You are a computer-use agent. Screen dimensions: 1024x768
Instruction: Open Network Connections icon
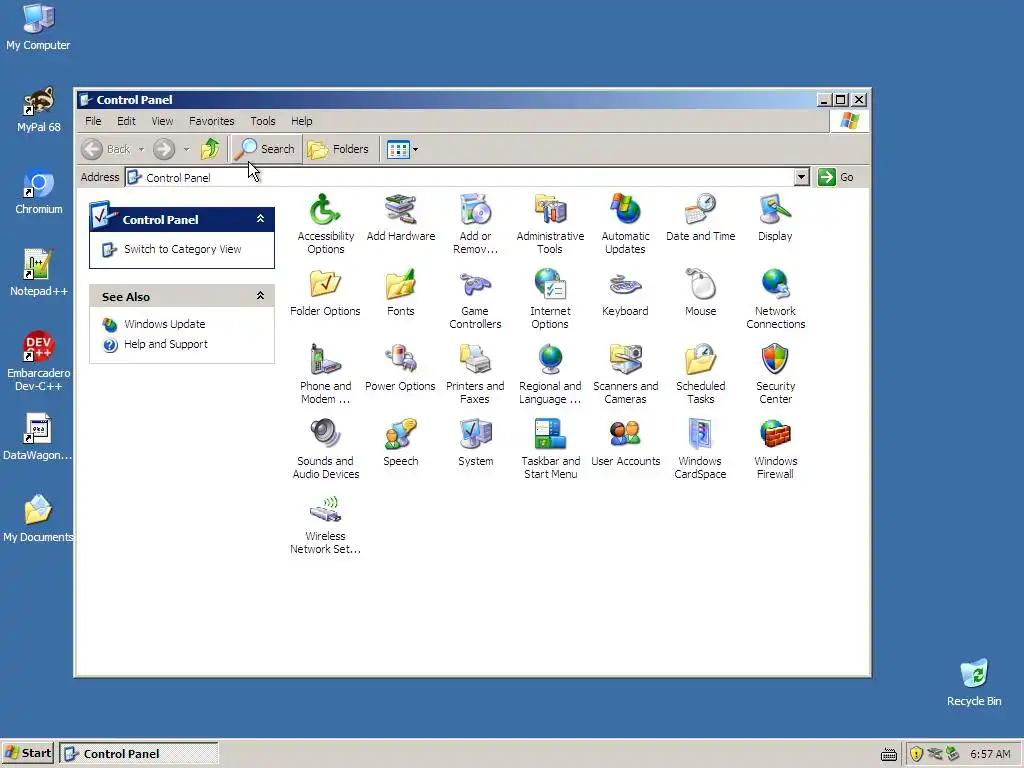coord(775,299)
